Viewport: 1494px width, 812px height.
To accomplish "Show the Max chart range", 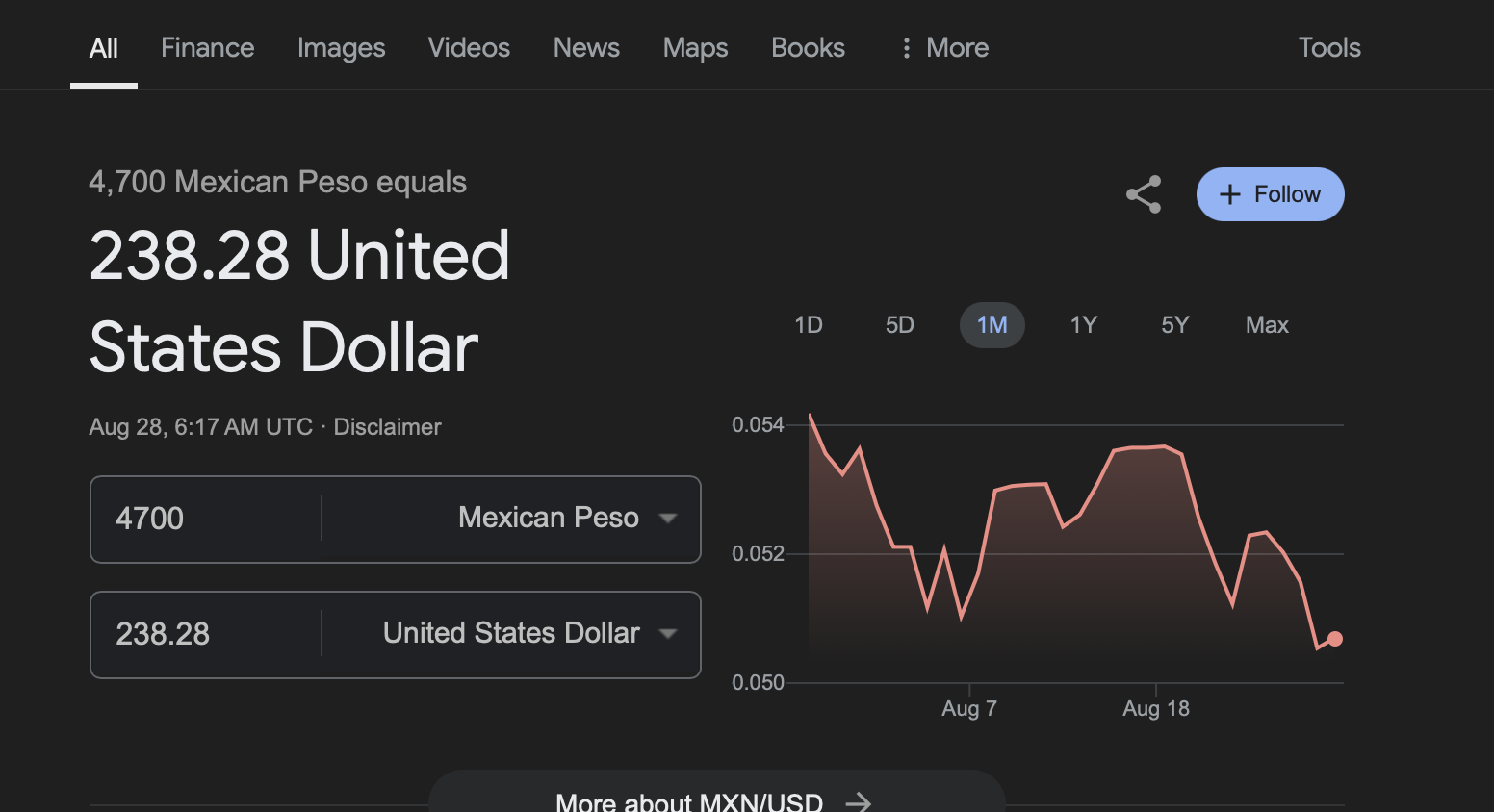I will pos(1267,325).
